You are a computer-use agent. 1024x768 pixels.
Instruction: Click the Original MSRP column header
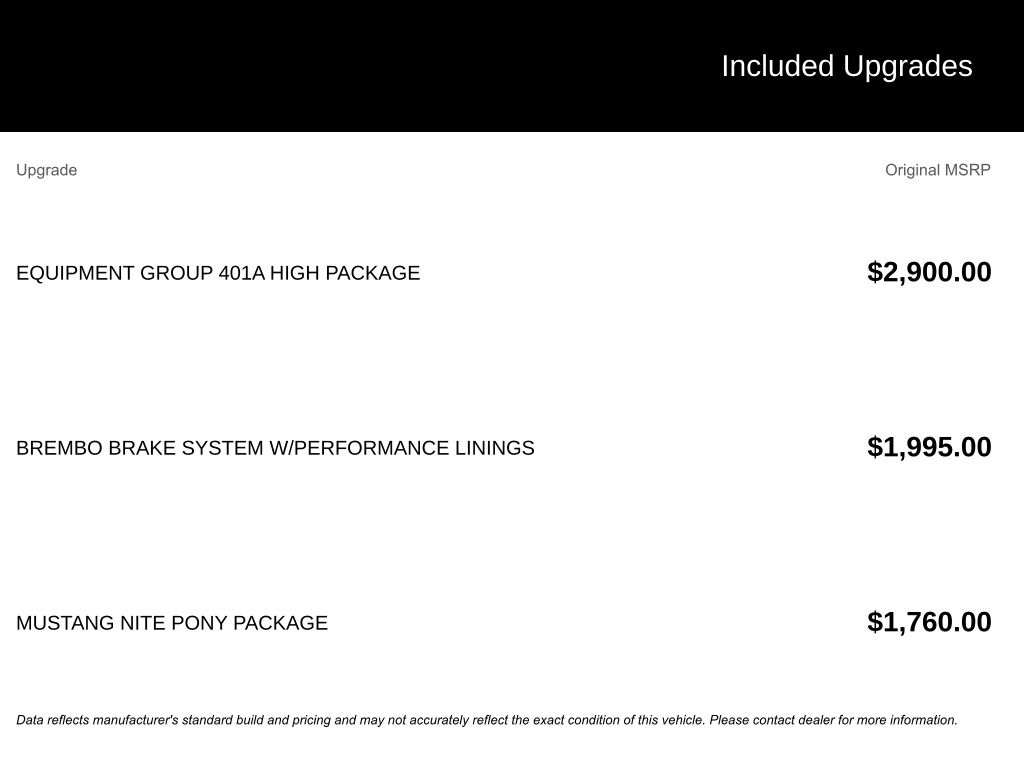coord(937,170)
